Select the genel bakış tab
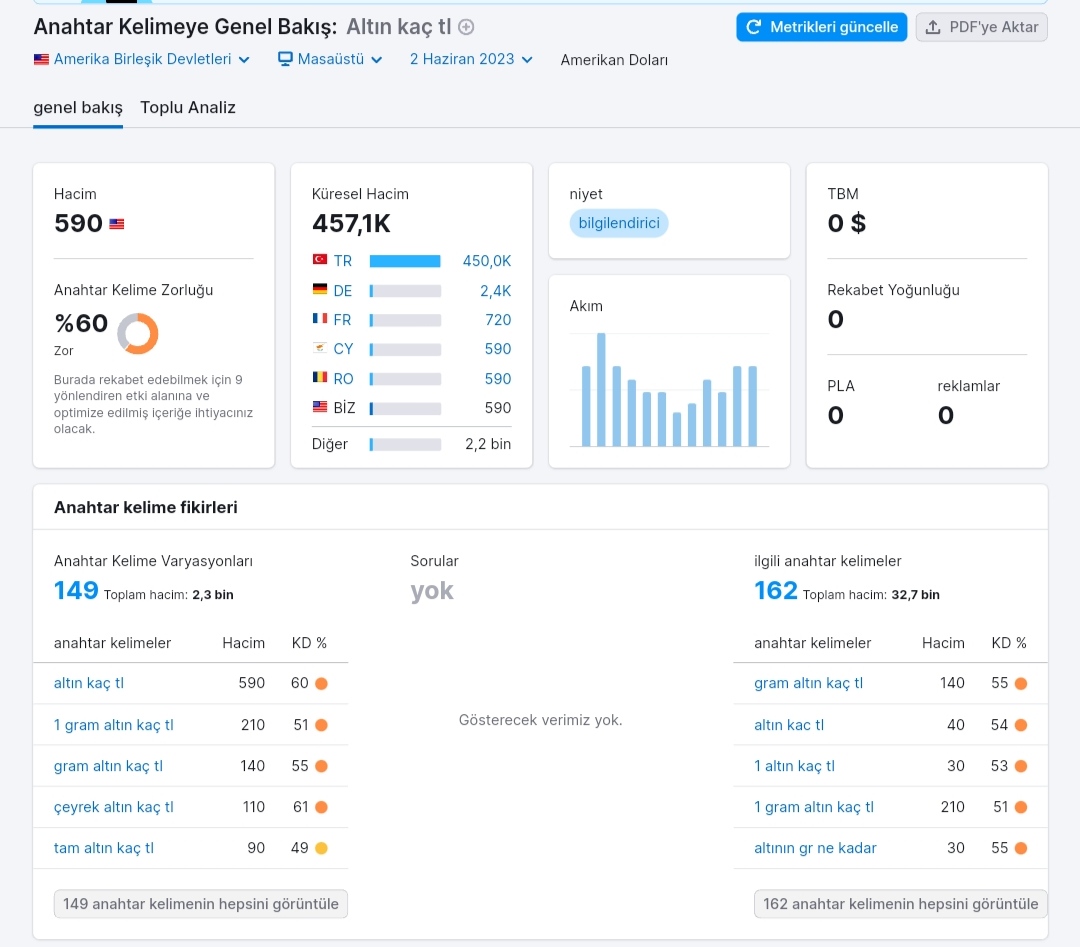 tap(78, 107)
